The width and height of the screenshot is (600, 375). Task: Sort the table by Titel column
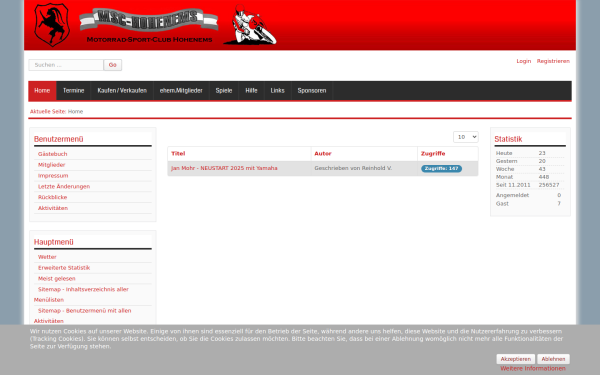(x=178, y=154)
